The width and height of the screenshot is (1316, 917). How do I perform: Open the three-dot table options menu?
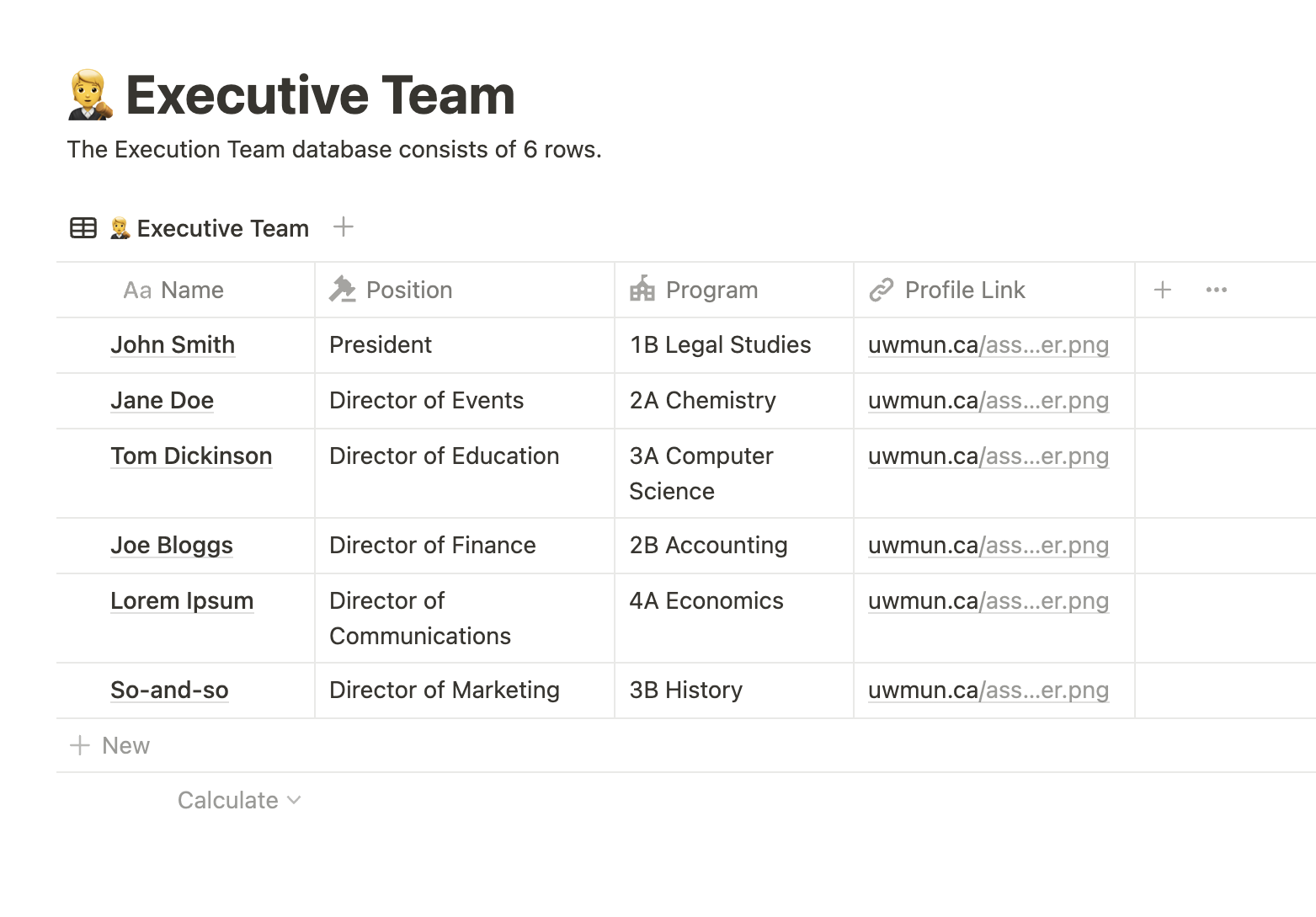1217,290
